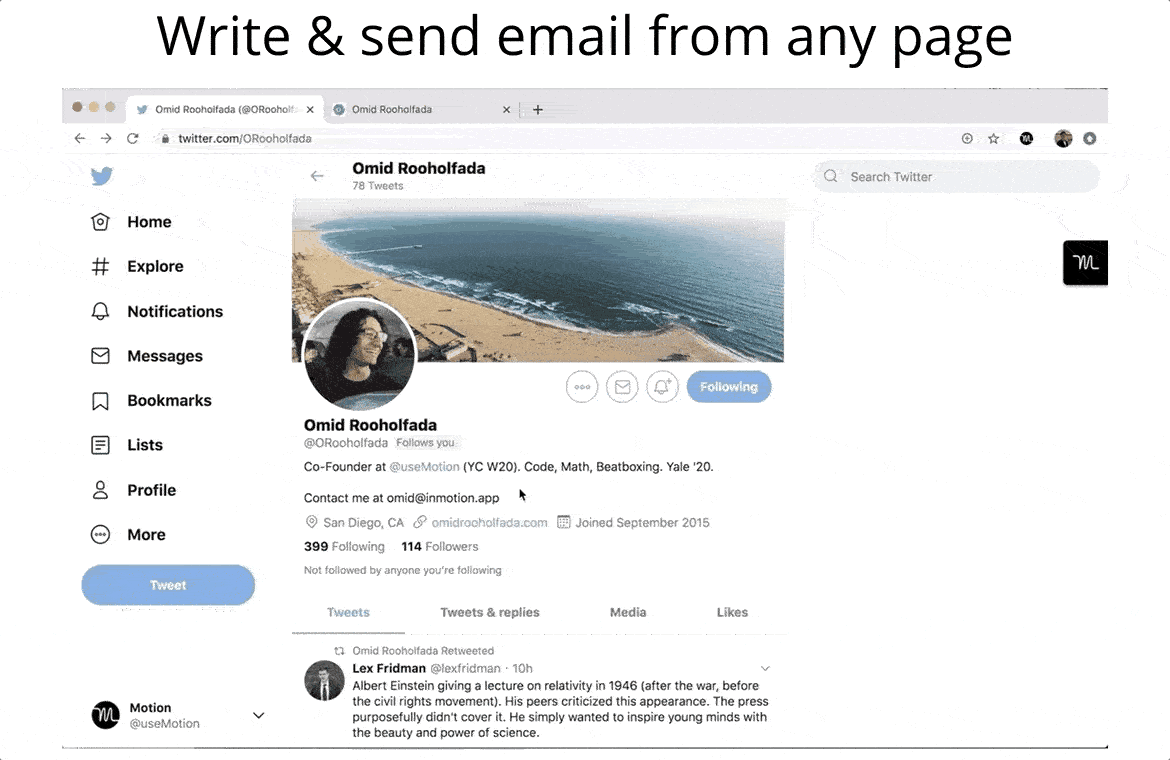Click the Search Twitter field
The image size is (1170, 760).
[x=957, y=177]
